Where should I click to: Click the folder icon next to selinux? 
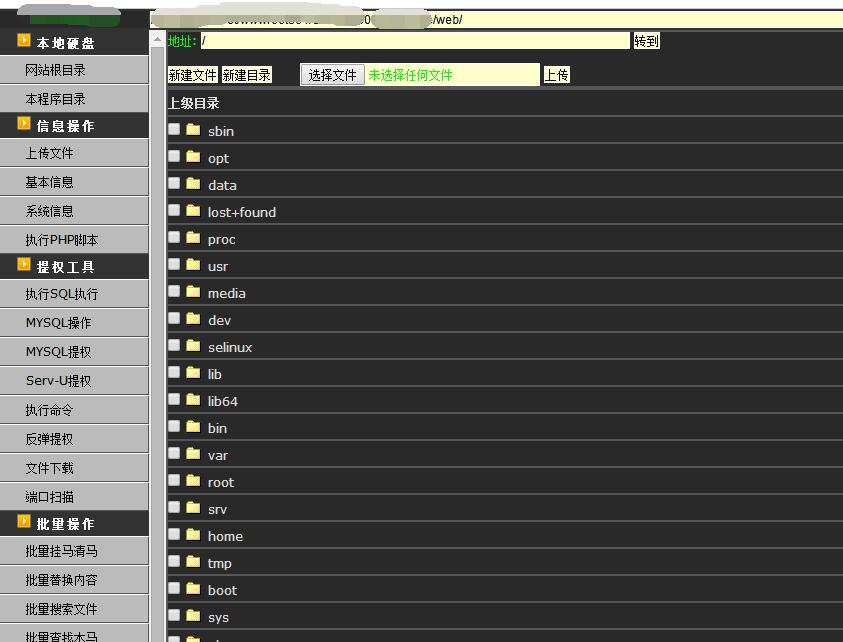193,346
